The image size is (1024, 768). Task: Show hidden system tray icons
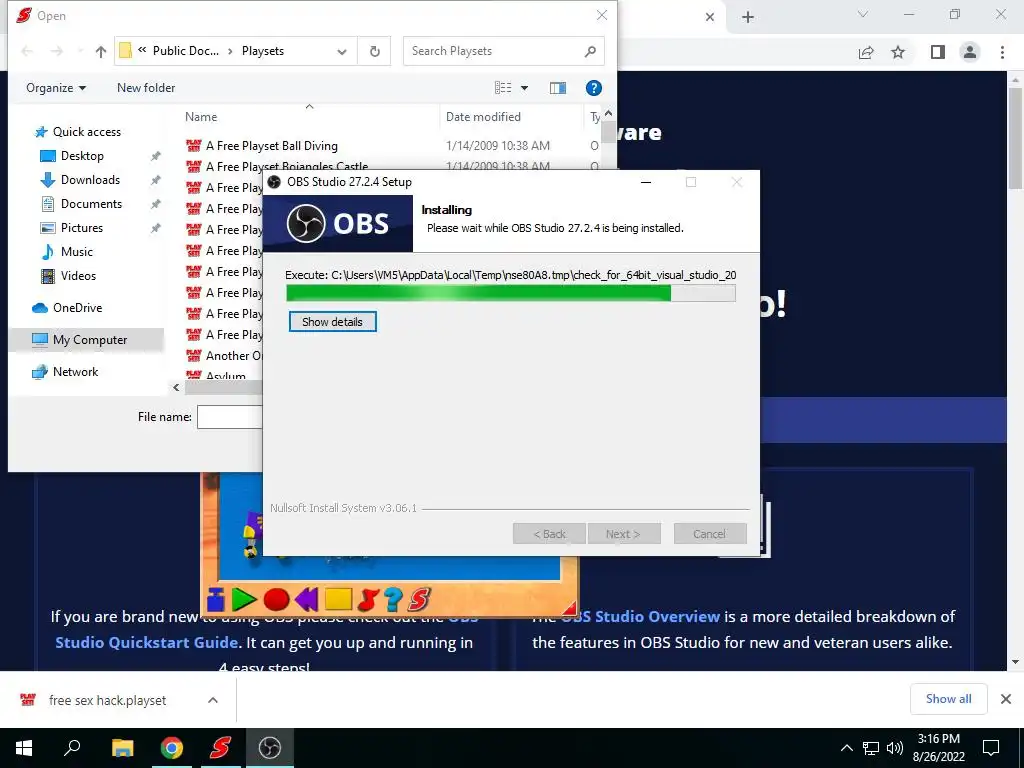click(846, 748)
